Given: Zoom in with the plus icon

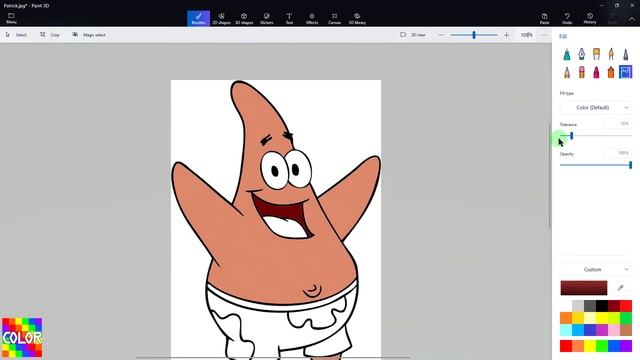Looking at the screenshot, I should pos(507,35).
